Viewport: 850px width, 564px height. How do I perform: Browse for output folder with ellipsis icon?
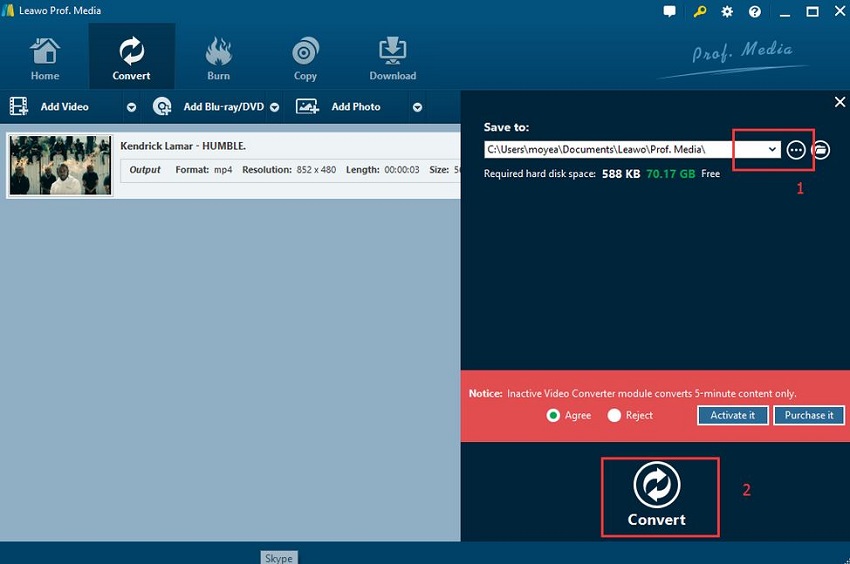[796, 150]
